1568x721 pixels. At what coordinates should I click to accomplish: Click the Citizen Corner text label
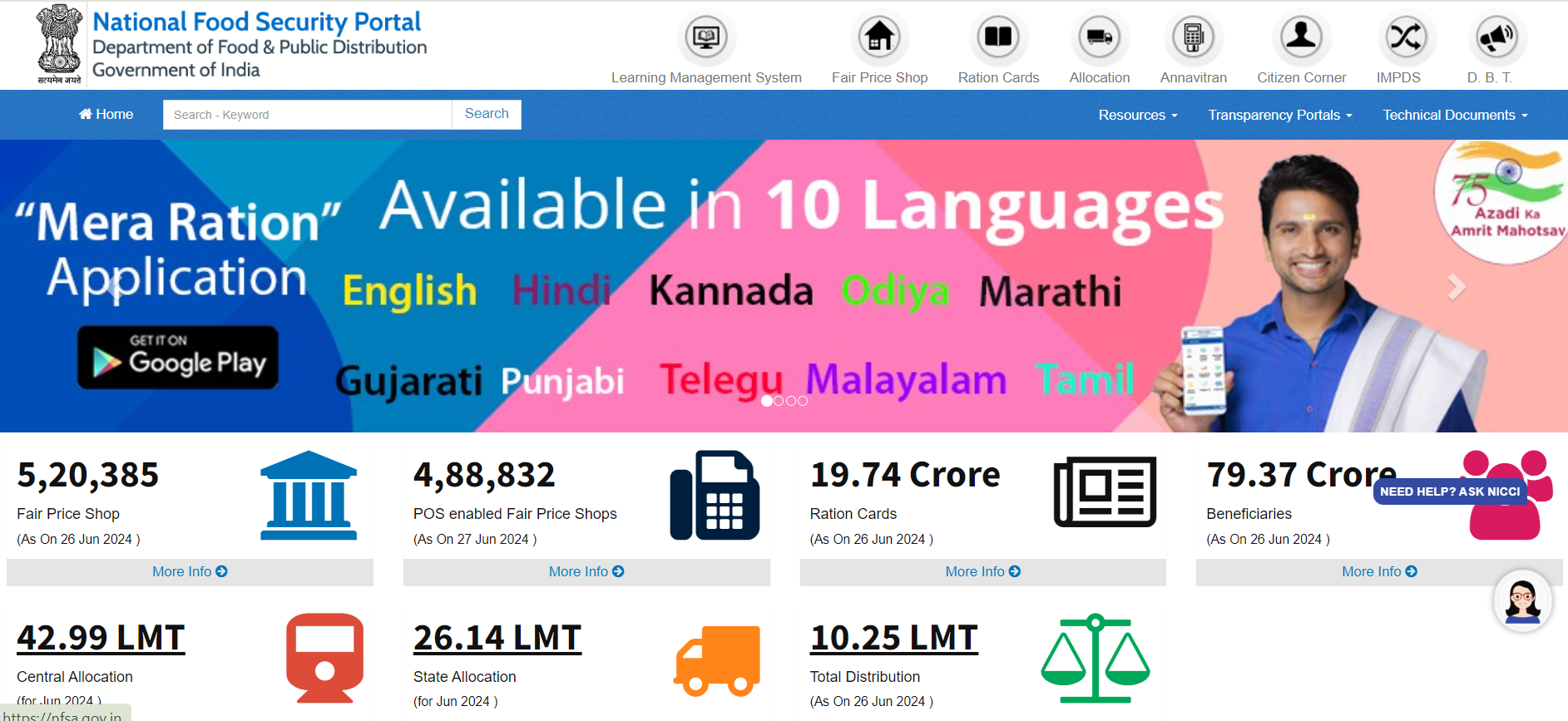coord(1302,77)
